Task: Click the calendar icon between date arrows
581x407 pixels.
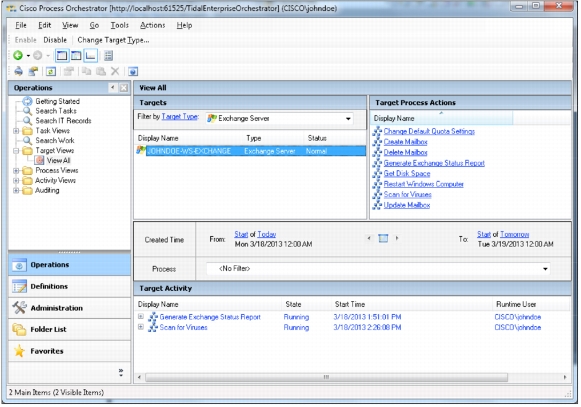Action: [x=383, y=238]
